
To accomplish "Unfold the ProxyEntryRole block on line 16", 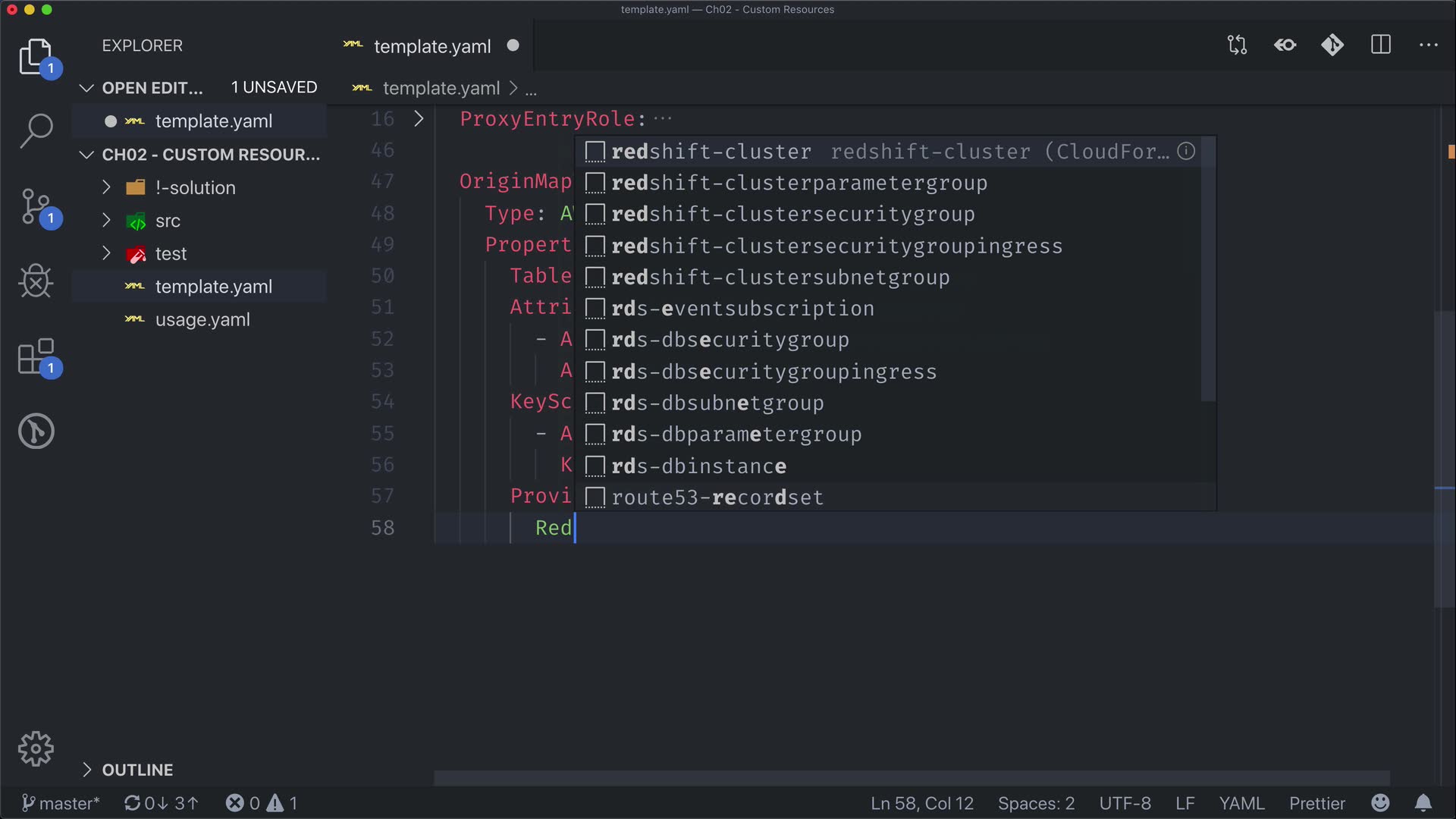I will click(x=419, y=119).
